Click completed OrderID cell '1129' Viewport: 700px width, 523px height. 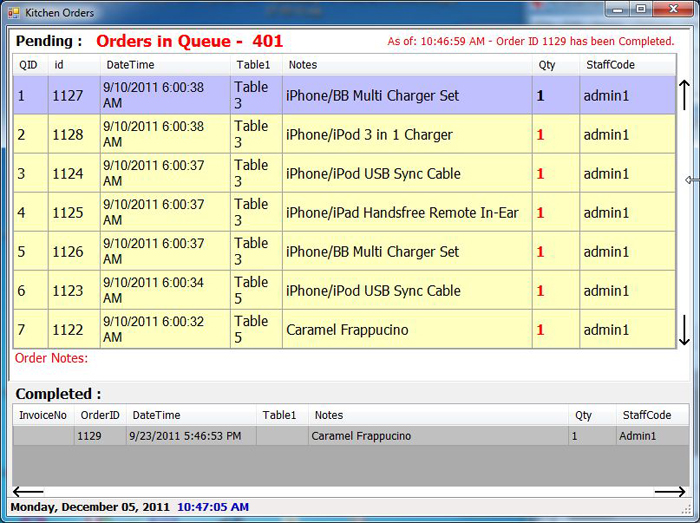tap(100, 436)
